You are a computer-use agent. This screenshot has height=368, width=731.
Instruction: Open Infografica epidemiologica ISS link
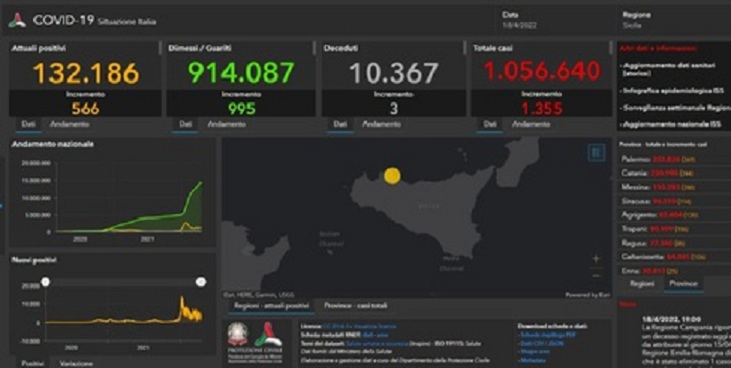click(674, 91)
